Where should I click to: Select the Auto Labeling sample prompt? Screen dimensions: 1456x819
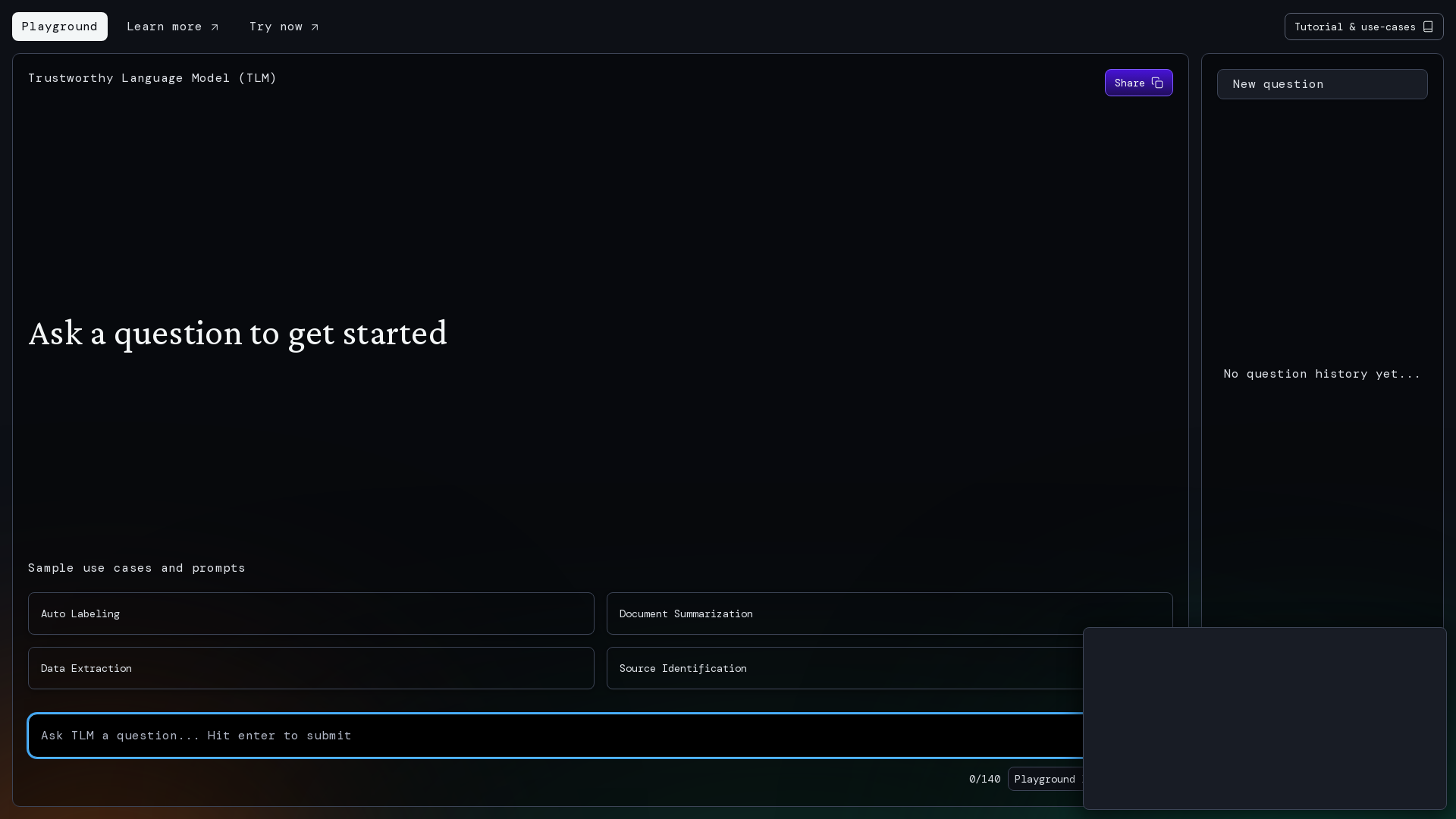[310, 613]
